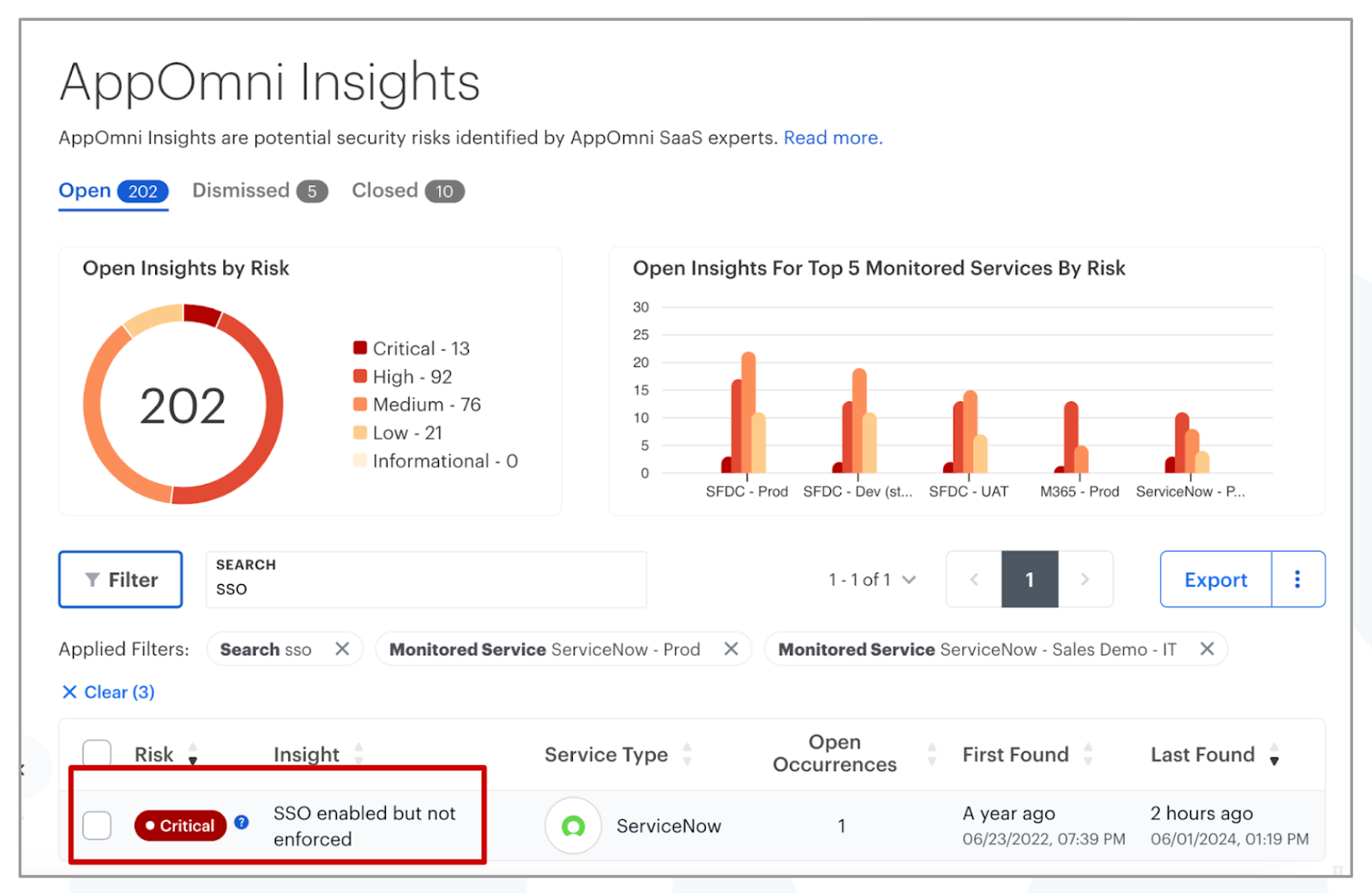The width and height of the screenshot is (1372, 893).
Task: Click the next page arrow
Action: click(x=1085, y=579)
